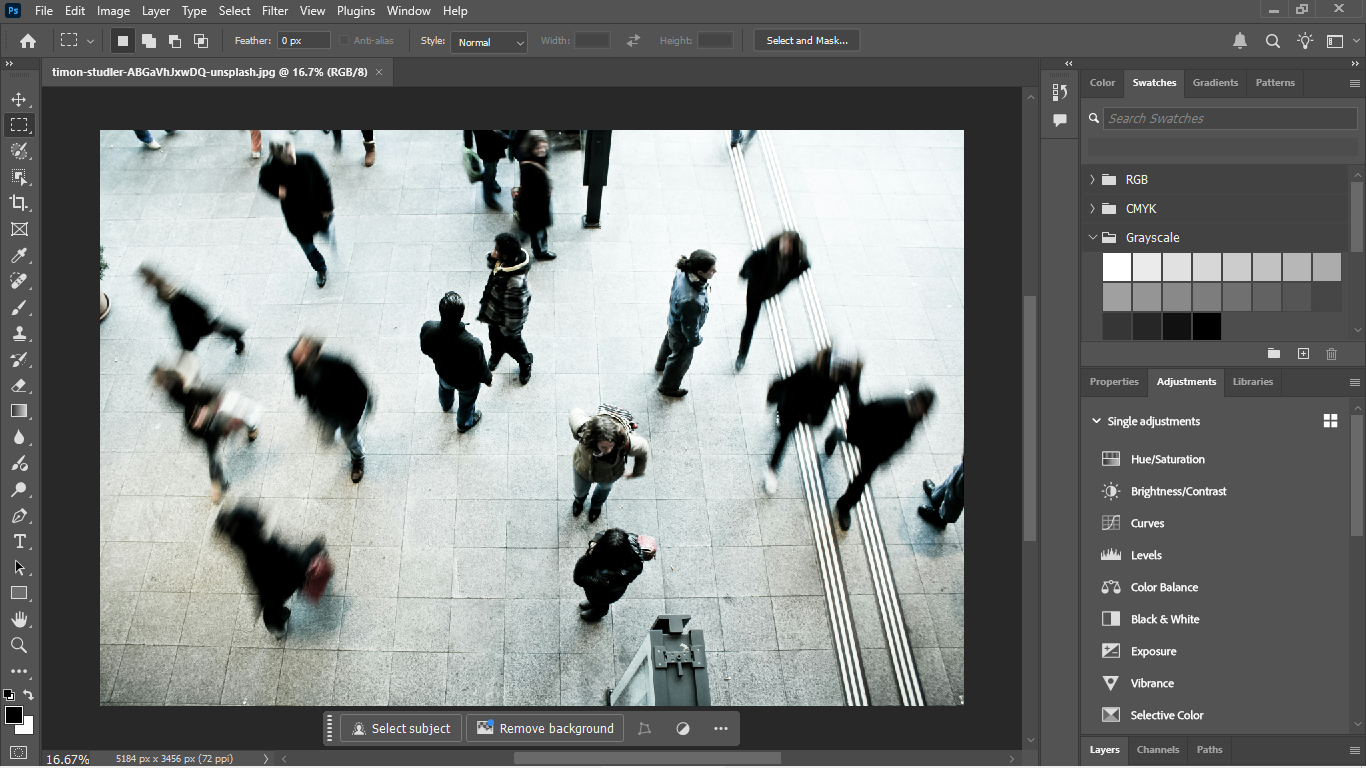The width and height of the screenshot is (1366, 768).
Task: Collapse the Grayscale swatch group
Action: coord(1092,238)
